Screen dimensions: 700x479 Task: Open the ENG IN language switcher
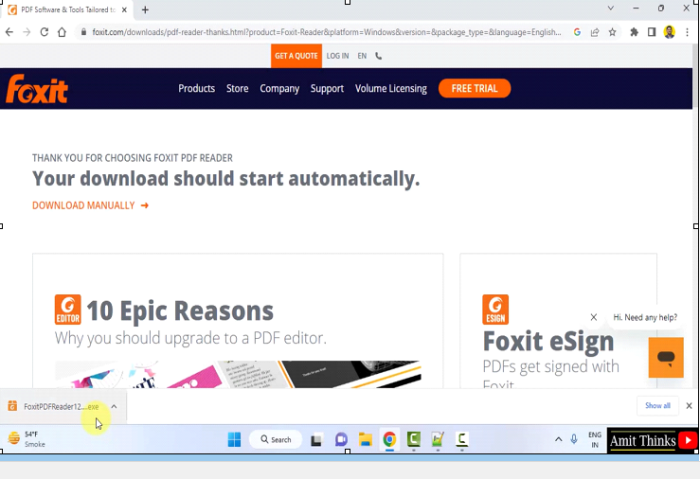coord(595,439)
